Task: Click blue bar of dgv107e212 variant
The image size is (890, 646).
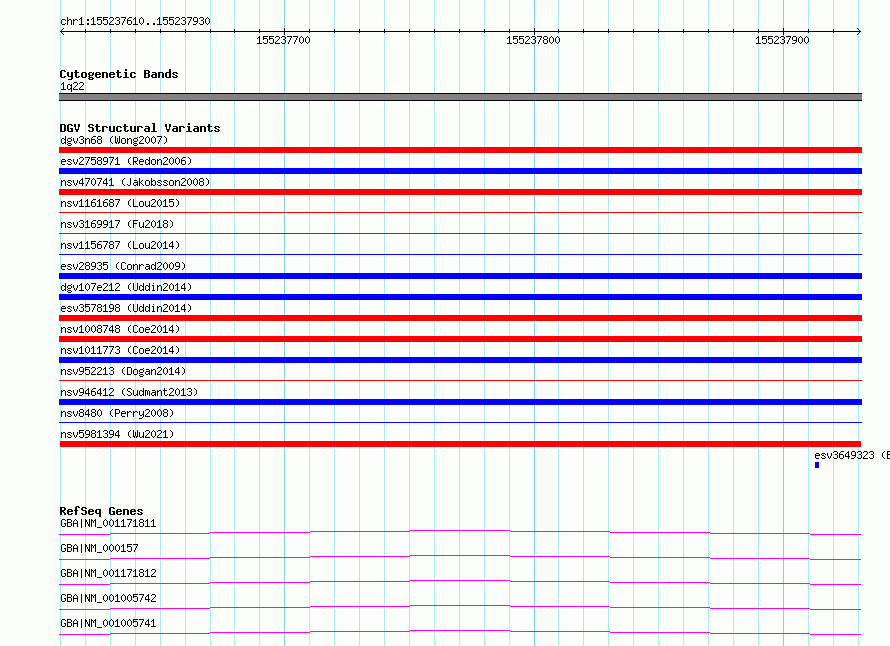Action: tap(460, 297)
